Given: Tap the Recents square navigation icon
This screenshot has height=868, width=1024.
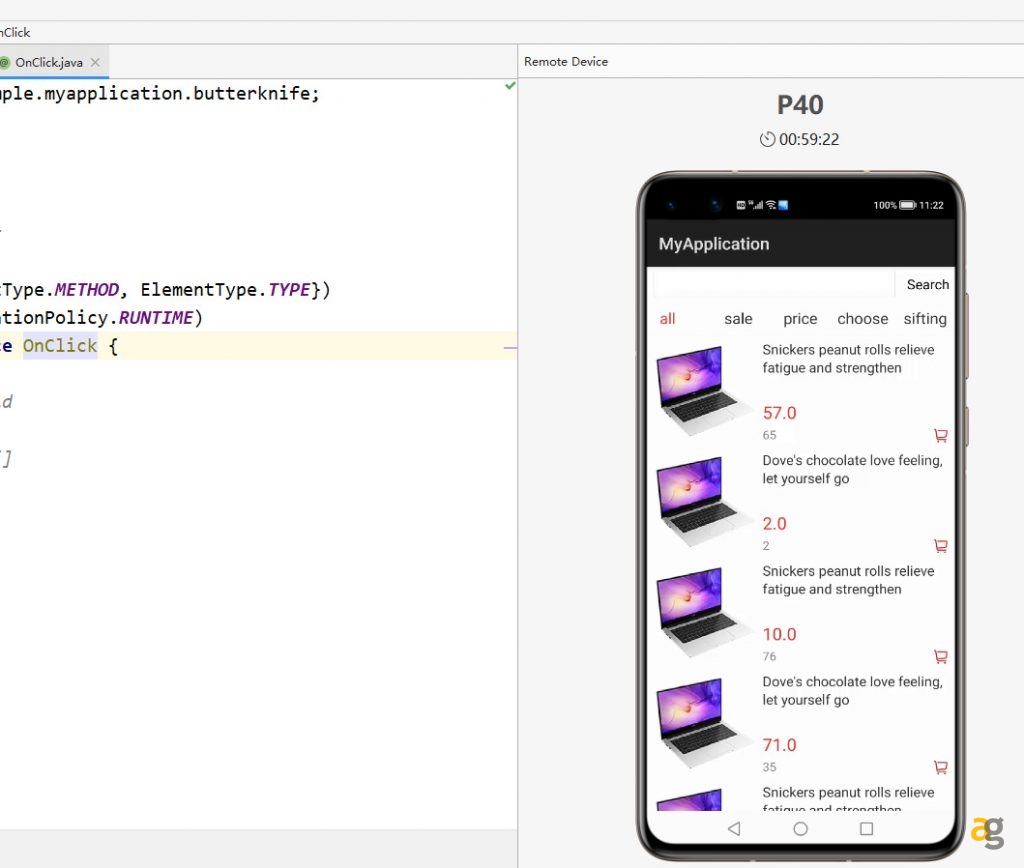Looking at the screenshot, I should tap(866, 829).
